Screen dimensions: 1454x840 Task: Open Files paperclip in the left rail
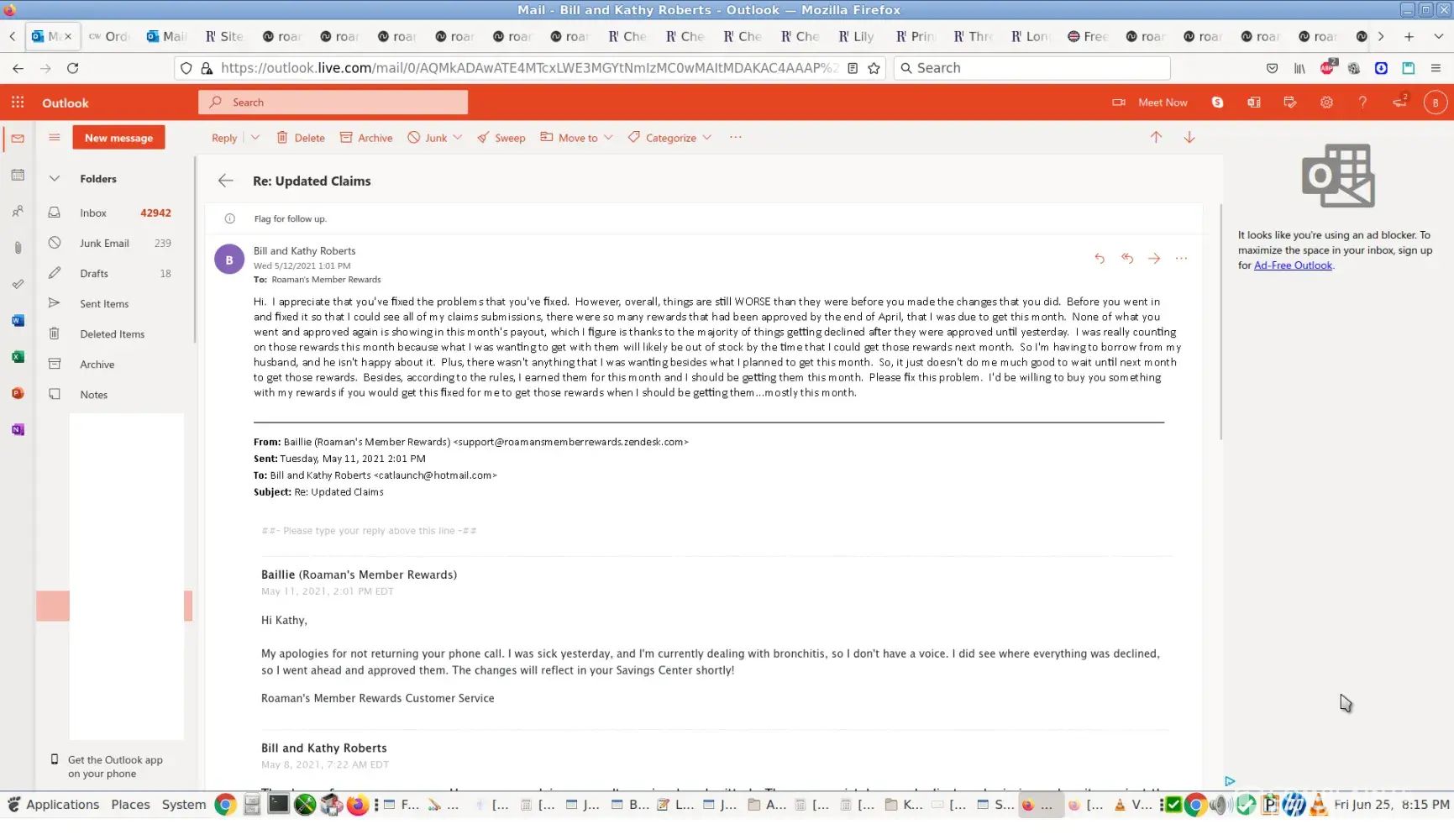coord(18,248)
